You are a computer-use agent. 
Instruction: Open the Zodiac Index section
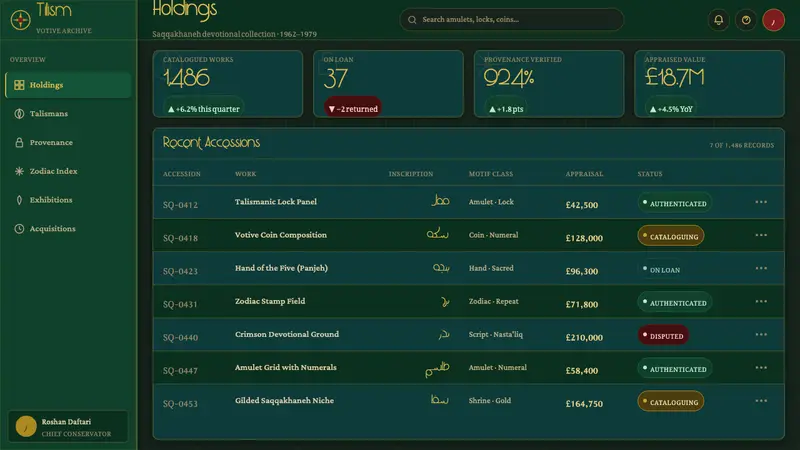point(68,171)
